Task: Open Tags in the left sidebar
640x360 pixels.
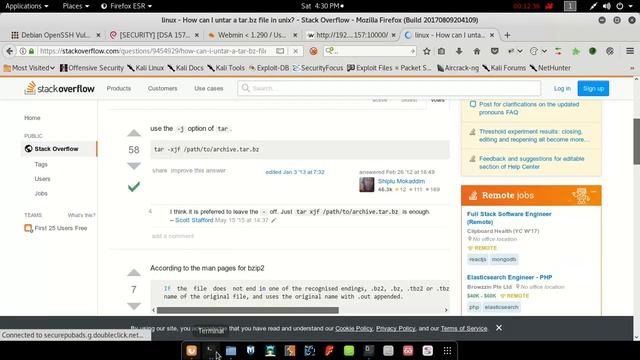Action: tap(41, 164)
